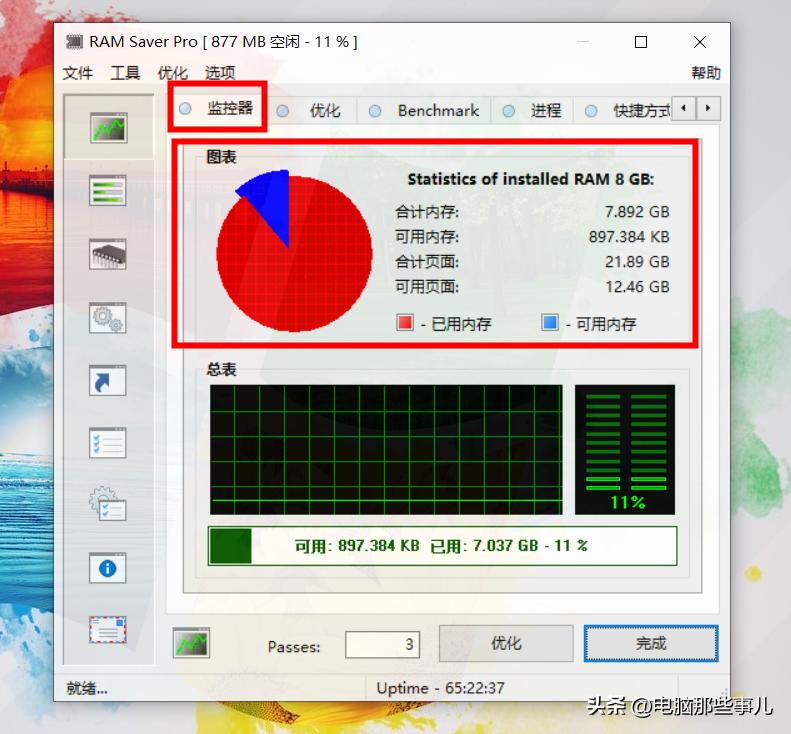Click the Statistics of installed RAM heading

(x=530, y=179)
